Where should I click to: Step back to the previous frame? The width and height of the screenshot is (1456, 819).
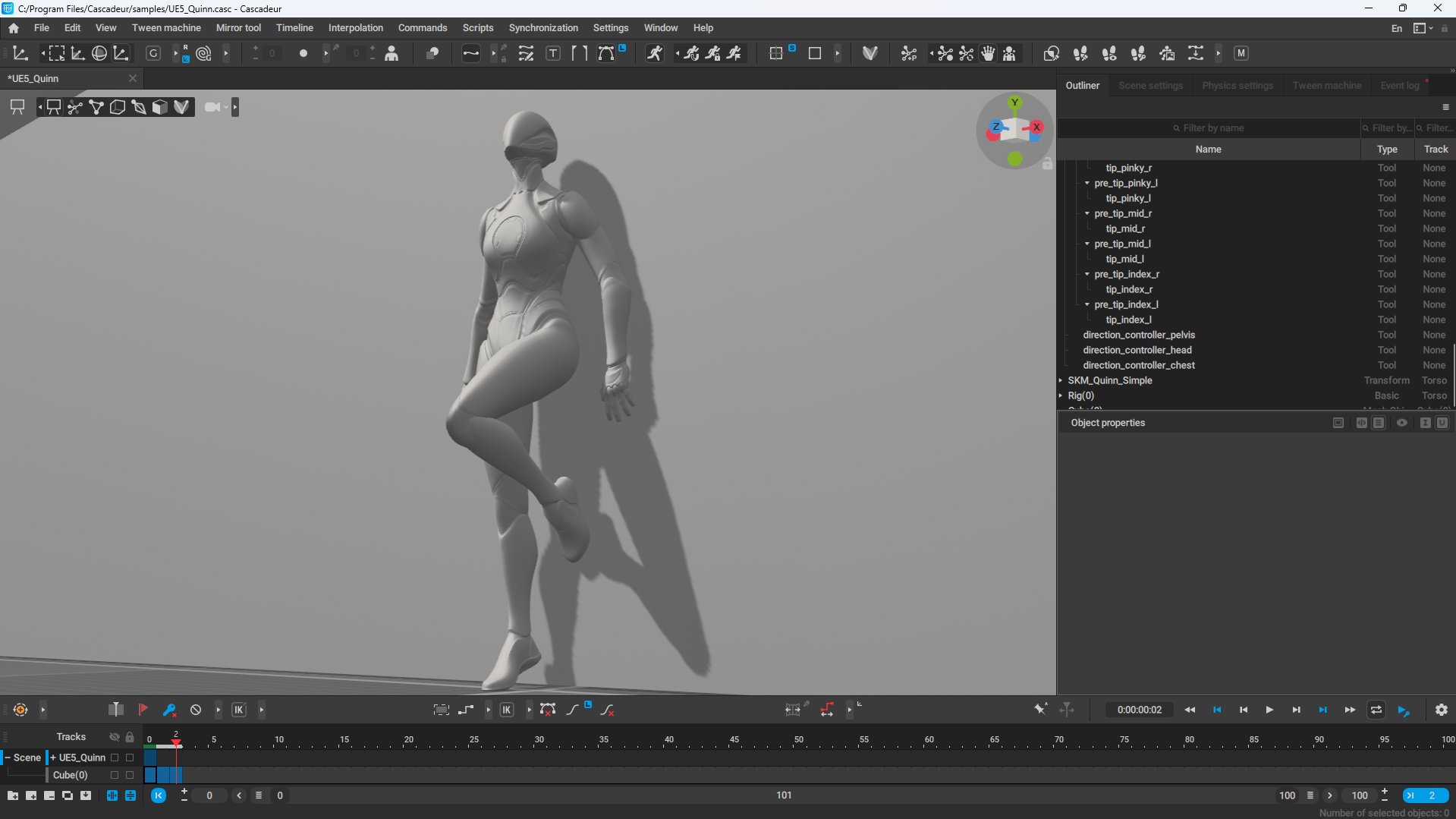[x=1243, y=710]
